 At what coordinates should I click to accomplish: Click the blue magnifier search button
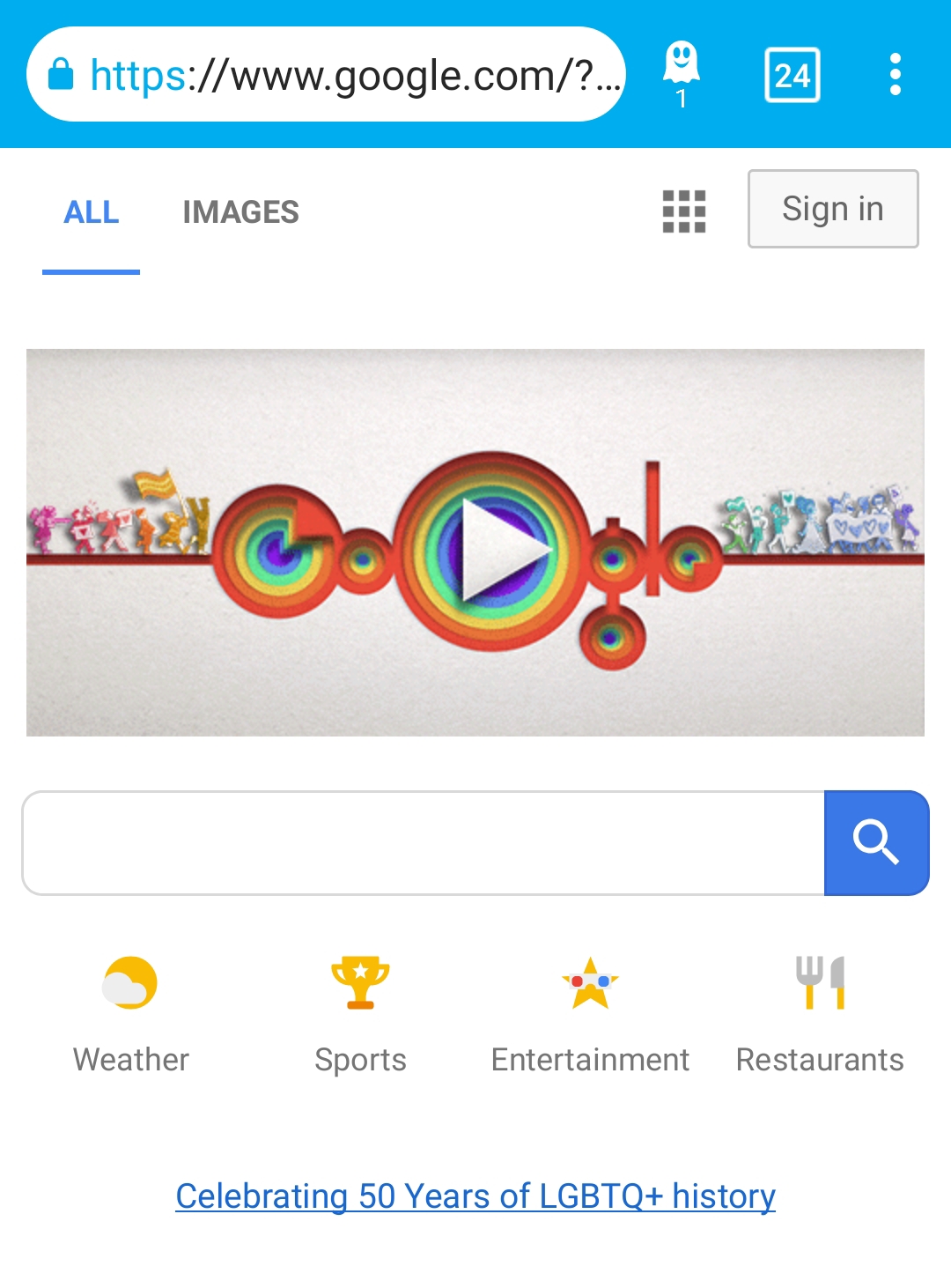(876, 843)
